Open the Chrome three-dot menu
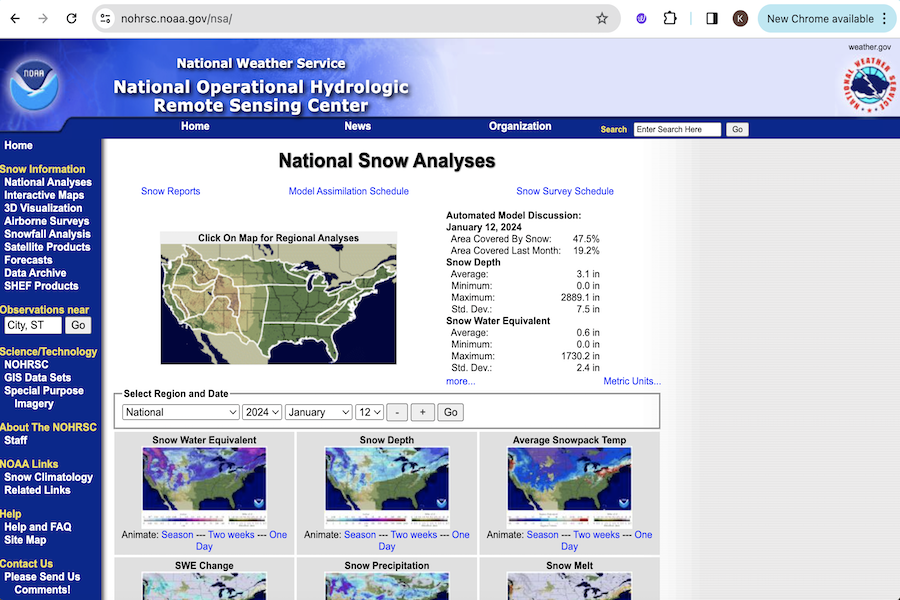This screenshot has width=900, height=600. point(885,18)
